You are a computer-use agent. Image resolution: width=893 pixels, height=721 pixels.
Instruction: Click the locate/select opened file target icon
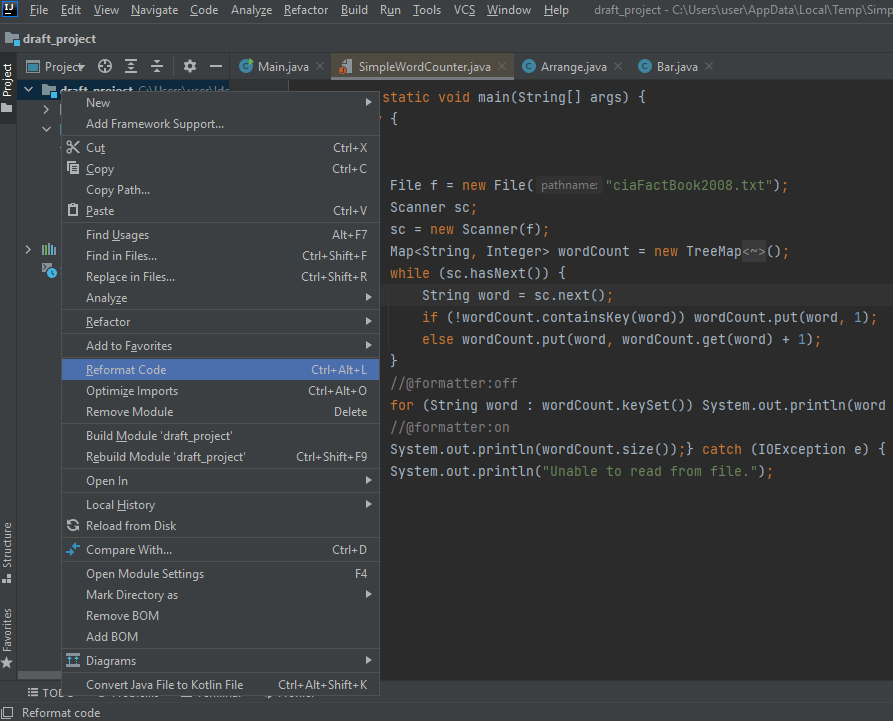pos(105,66)
